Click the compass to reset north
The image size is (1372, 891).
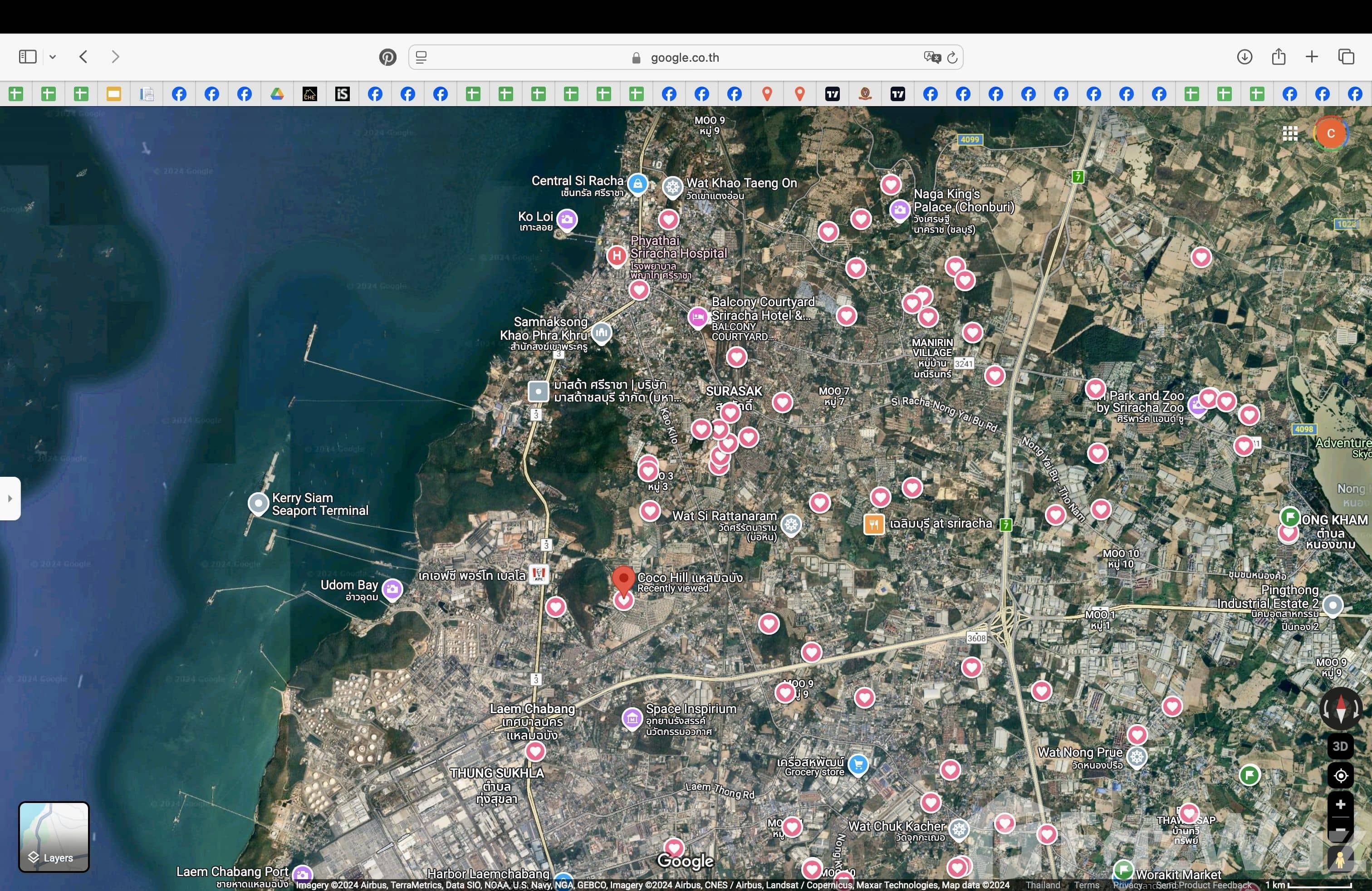(1340, 708)
